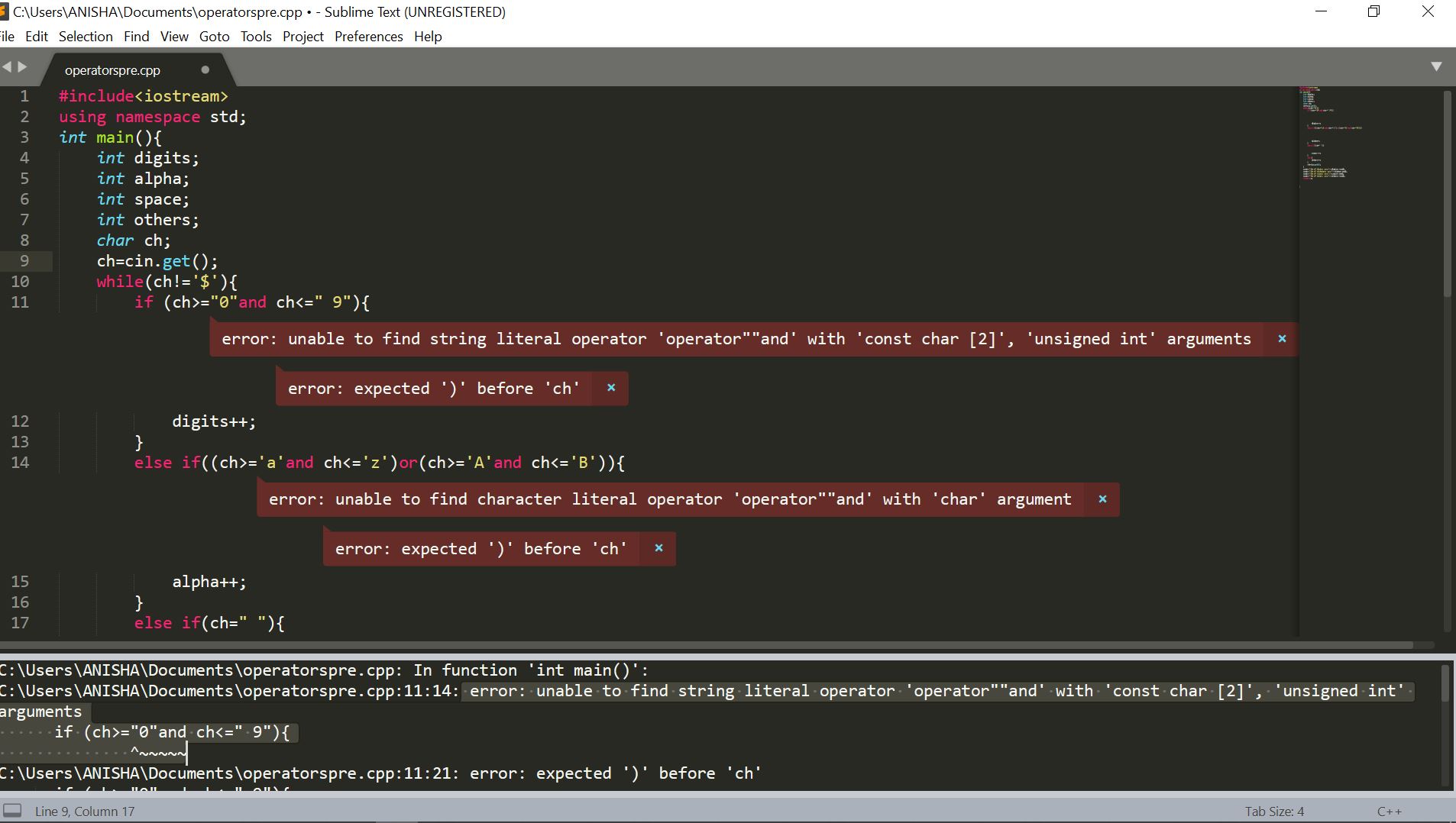Dismiss the character literal operator error popup
Image resolution: width=1456 pixels, height=823 pixels.
tap(1102, 499)
